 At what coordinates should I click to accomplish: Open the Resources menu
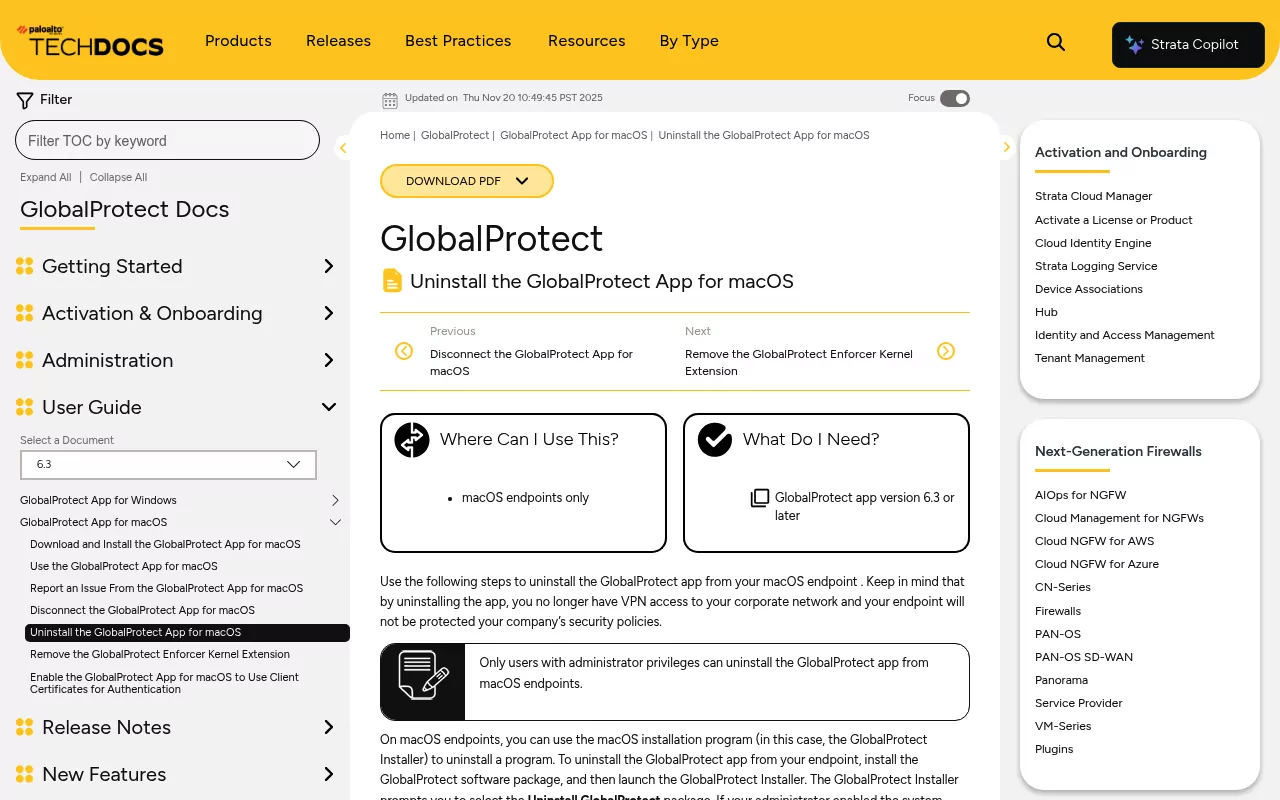pos(587,41)
